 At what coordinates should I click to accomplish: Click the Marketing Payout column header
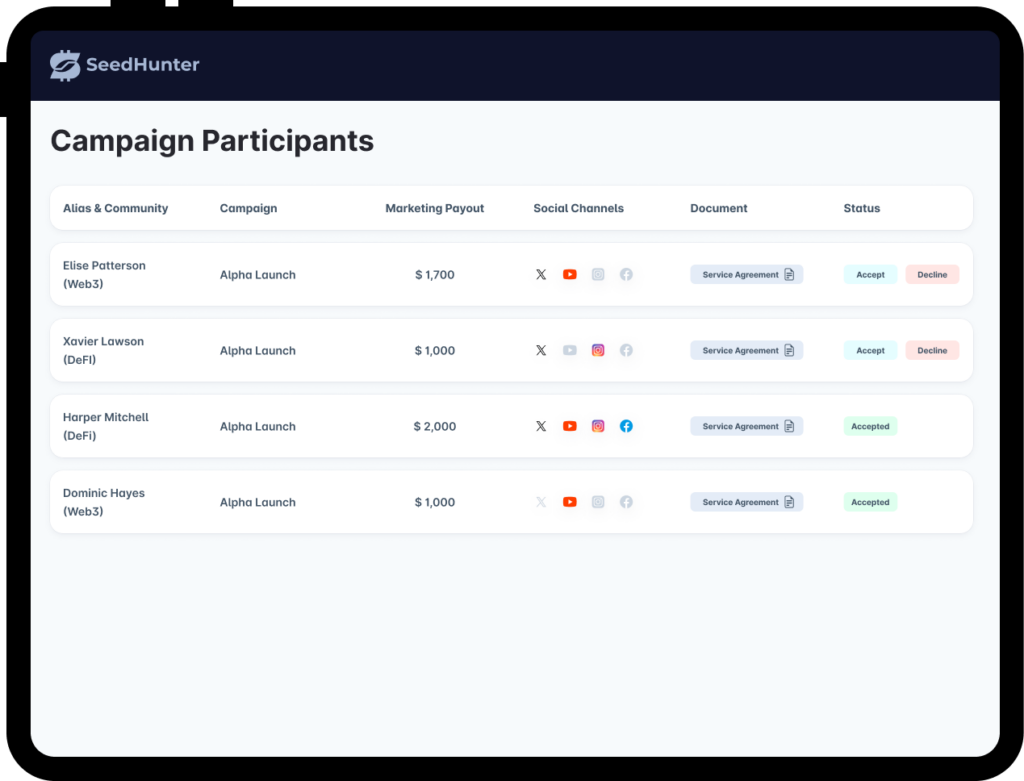(434, 208)
